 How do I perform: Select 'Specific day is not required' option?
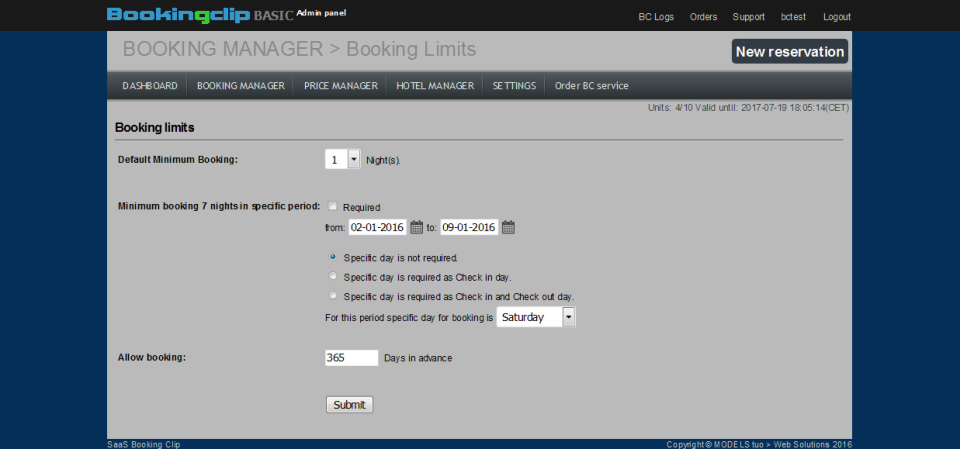pos(333,257)
